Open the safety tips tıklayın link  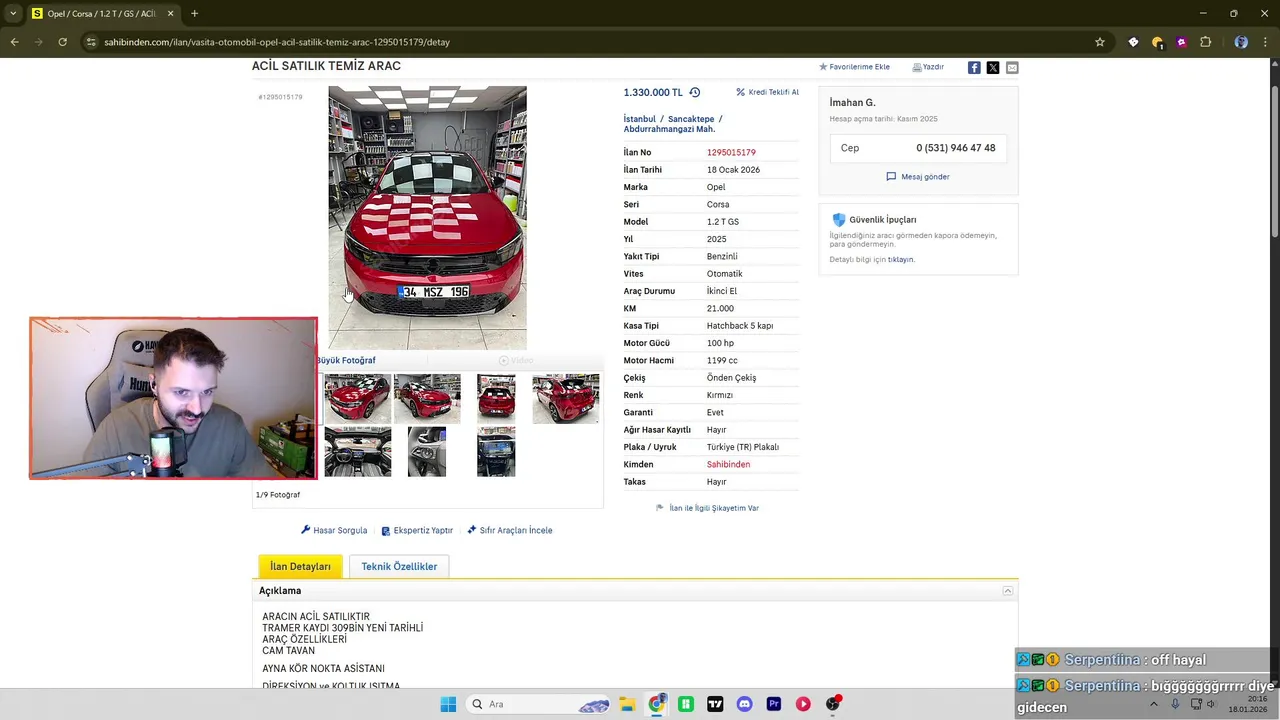coord(901,259)
